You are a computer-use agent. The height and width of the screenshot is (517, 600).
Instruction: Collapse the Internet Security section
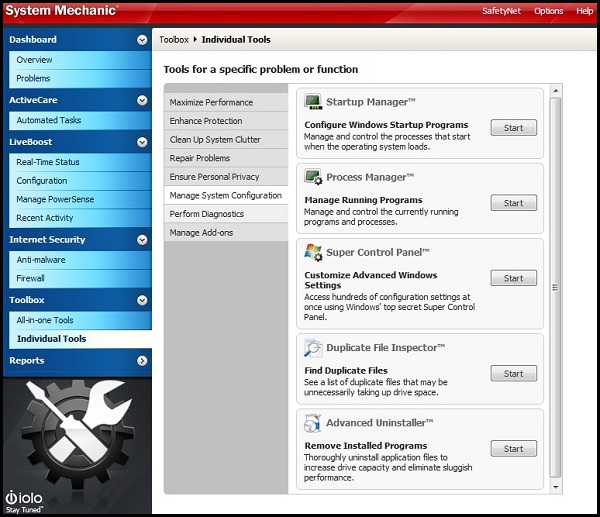tap(142, 240)
